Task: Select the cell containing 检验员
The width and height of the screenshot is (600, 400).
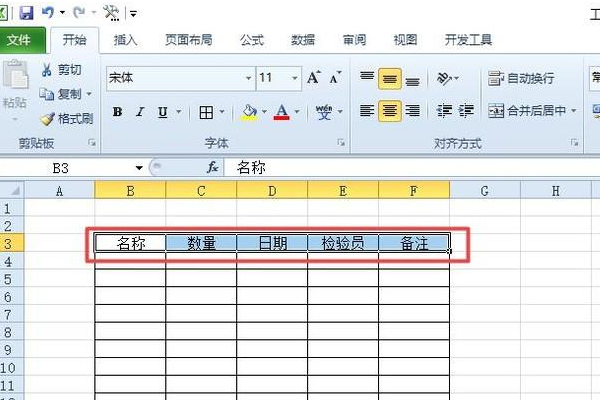Action: point(343,243)
